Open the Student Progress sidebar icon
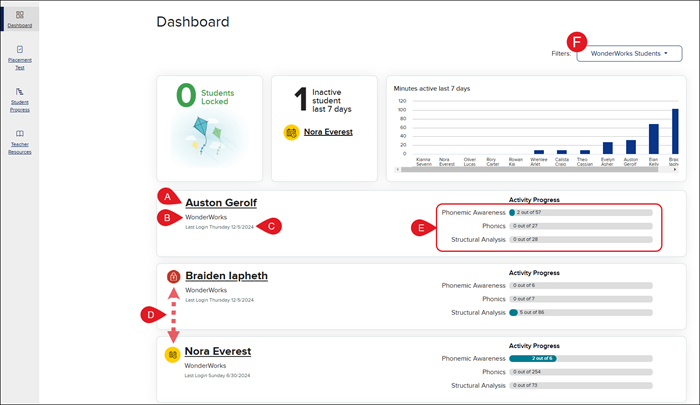 20,91
